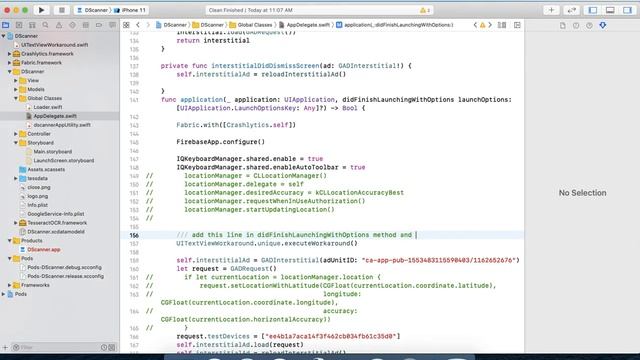Image resolution: width=640 pixels, height=360 pixels.
Task: Open warning indicator in activity bar
Action: (x=425, y=10)
